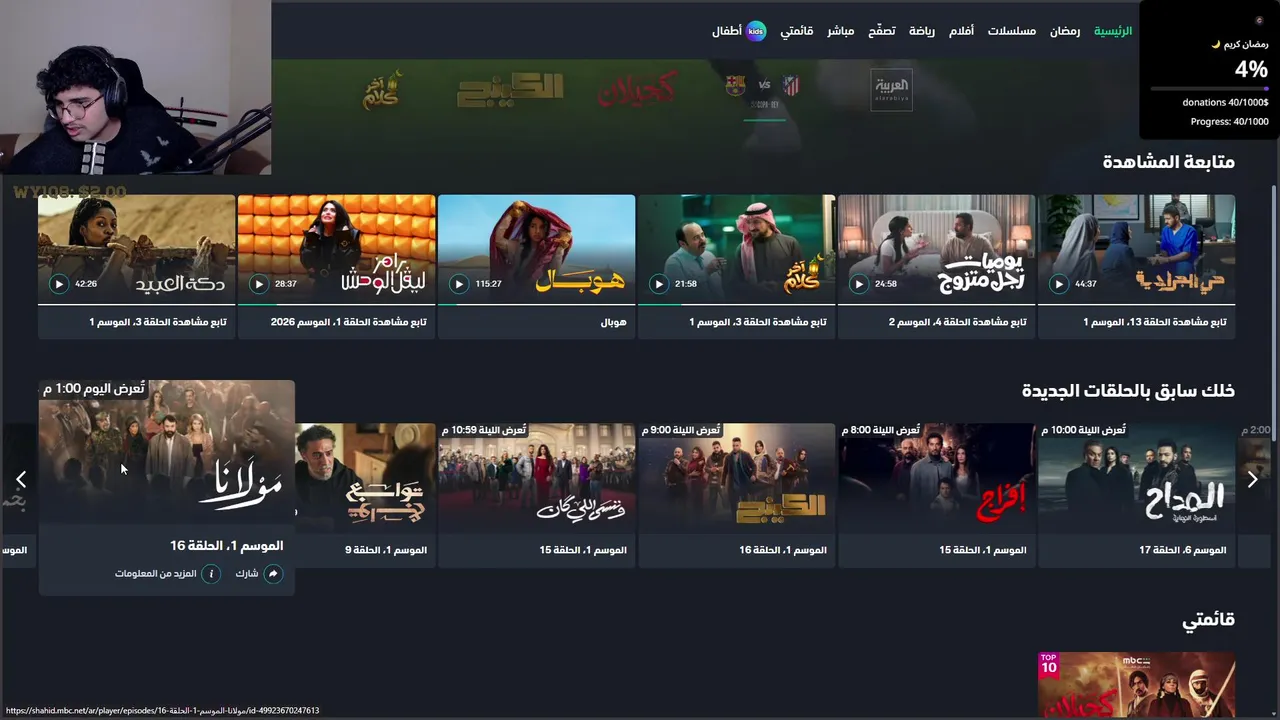Screen dimensions: 1280x720
Task: Click the هوبال title text
Action: 614,322
